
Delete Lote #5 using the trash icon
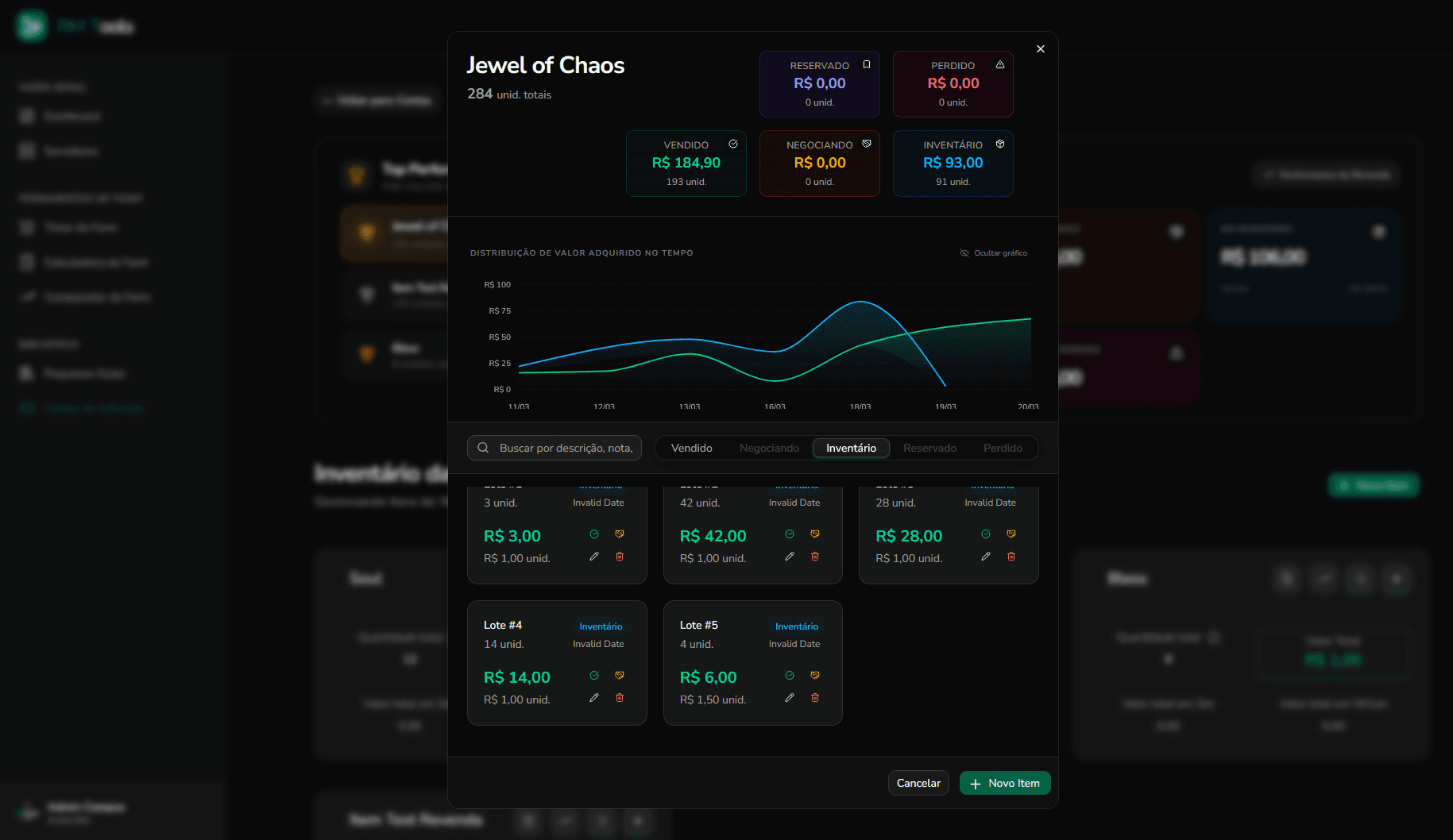tap(814, 698)
